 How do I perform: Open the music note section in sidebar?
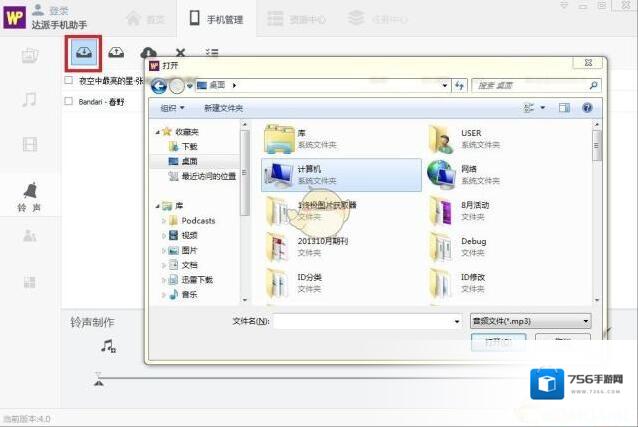pos(30,99)
